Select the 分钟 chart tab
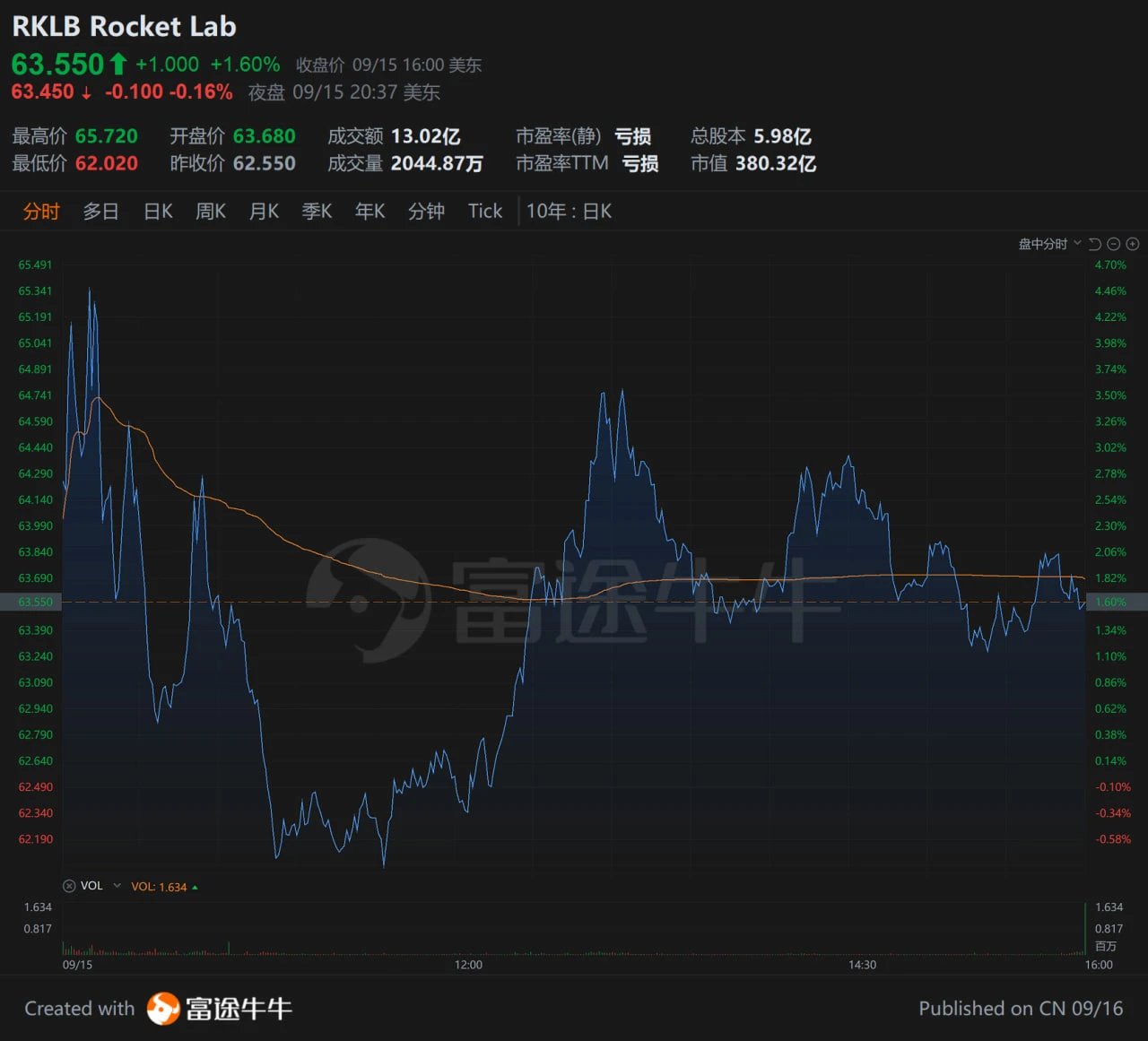 pos(426,212)
